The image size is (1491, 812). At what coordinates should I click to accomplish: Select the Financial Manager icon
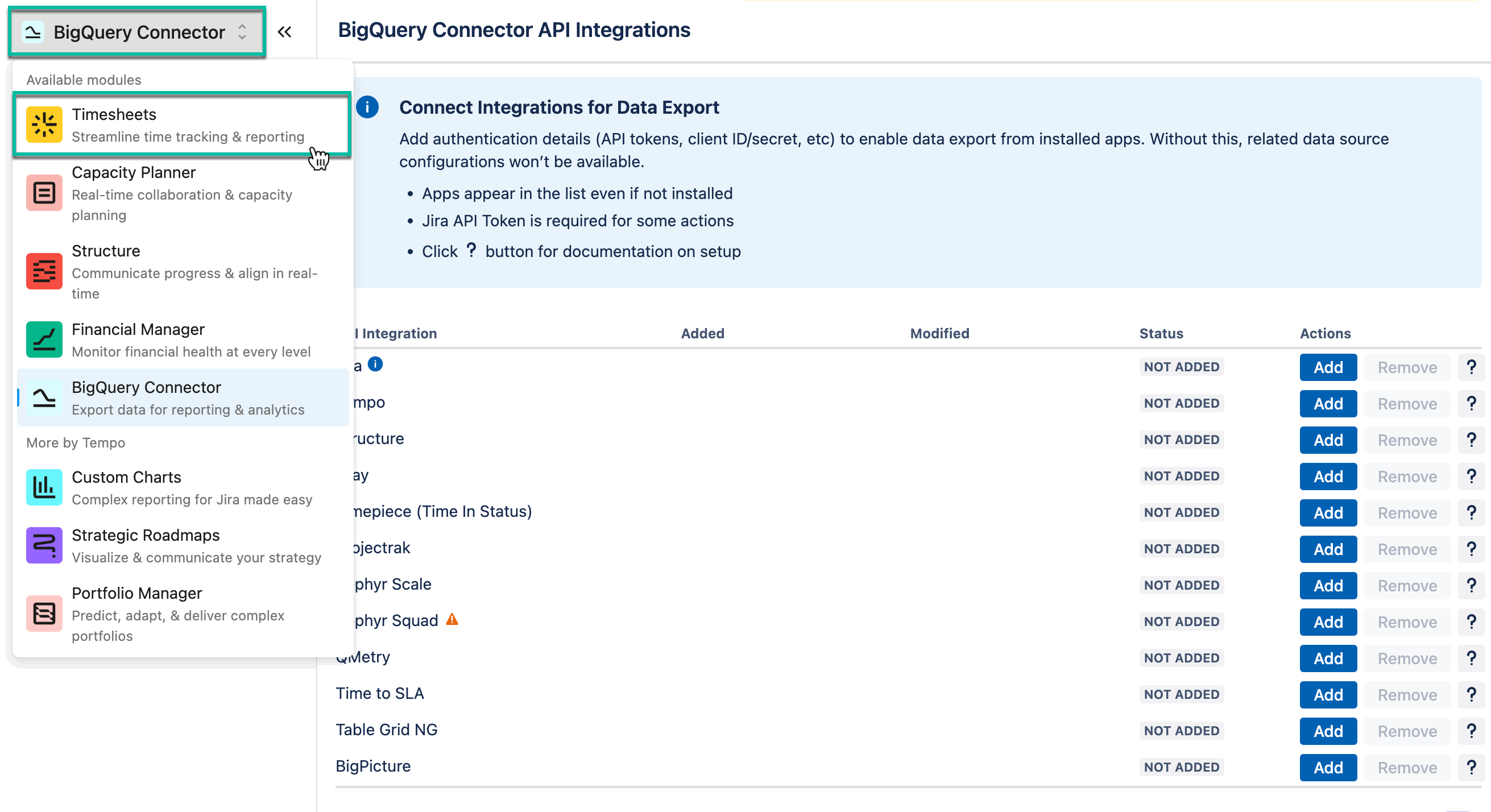click(43, 339)
